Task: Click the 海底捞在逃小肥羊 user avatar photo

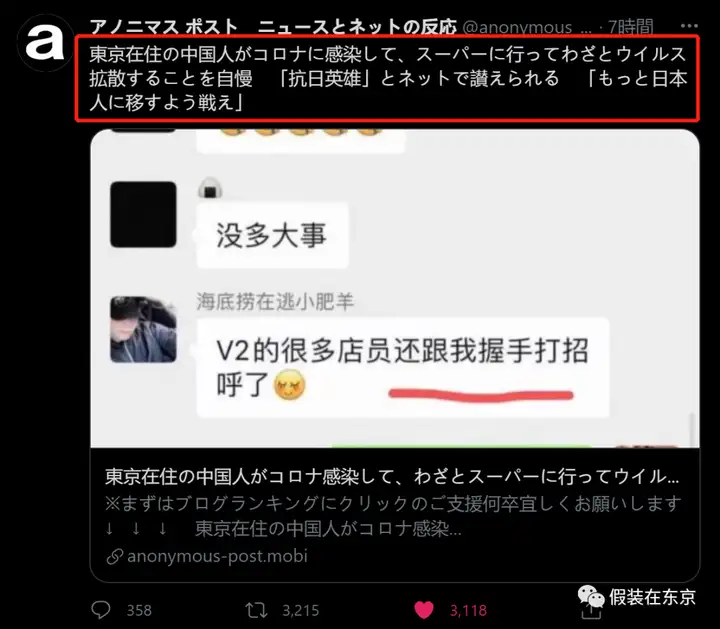Action: point(143,329)
